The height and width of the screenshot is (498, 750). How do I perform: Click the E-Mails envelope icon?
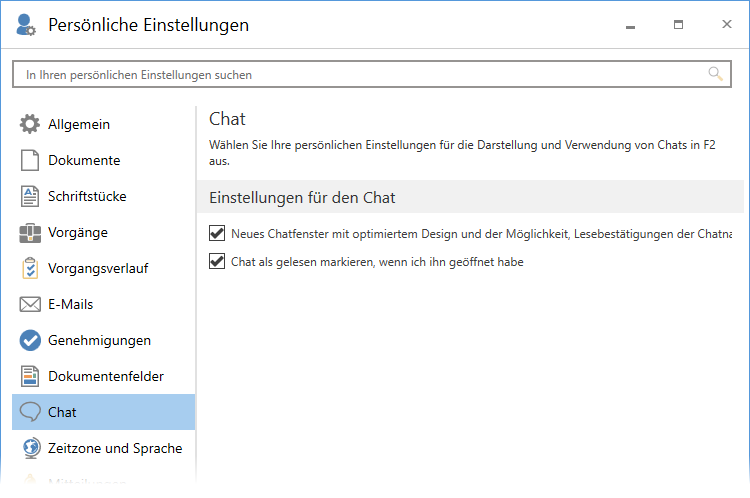click(x=30, y=304)
